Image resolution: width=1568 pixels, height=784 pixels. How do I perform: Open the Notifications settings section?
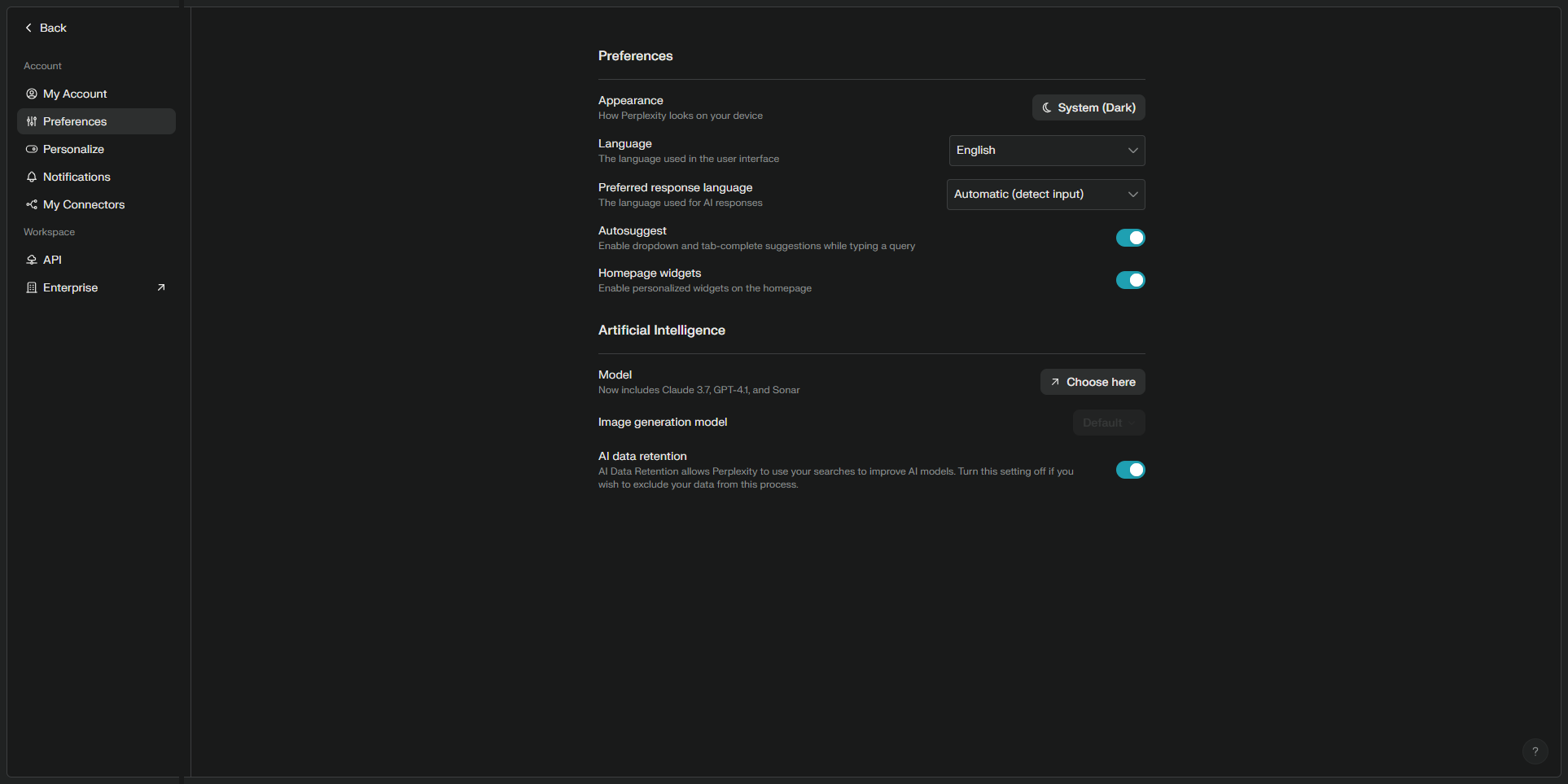77,177
